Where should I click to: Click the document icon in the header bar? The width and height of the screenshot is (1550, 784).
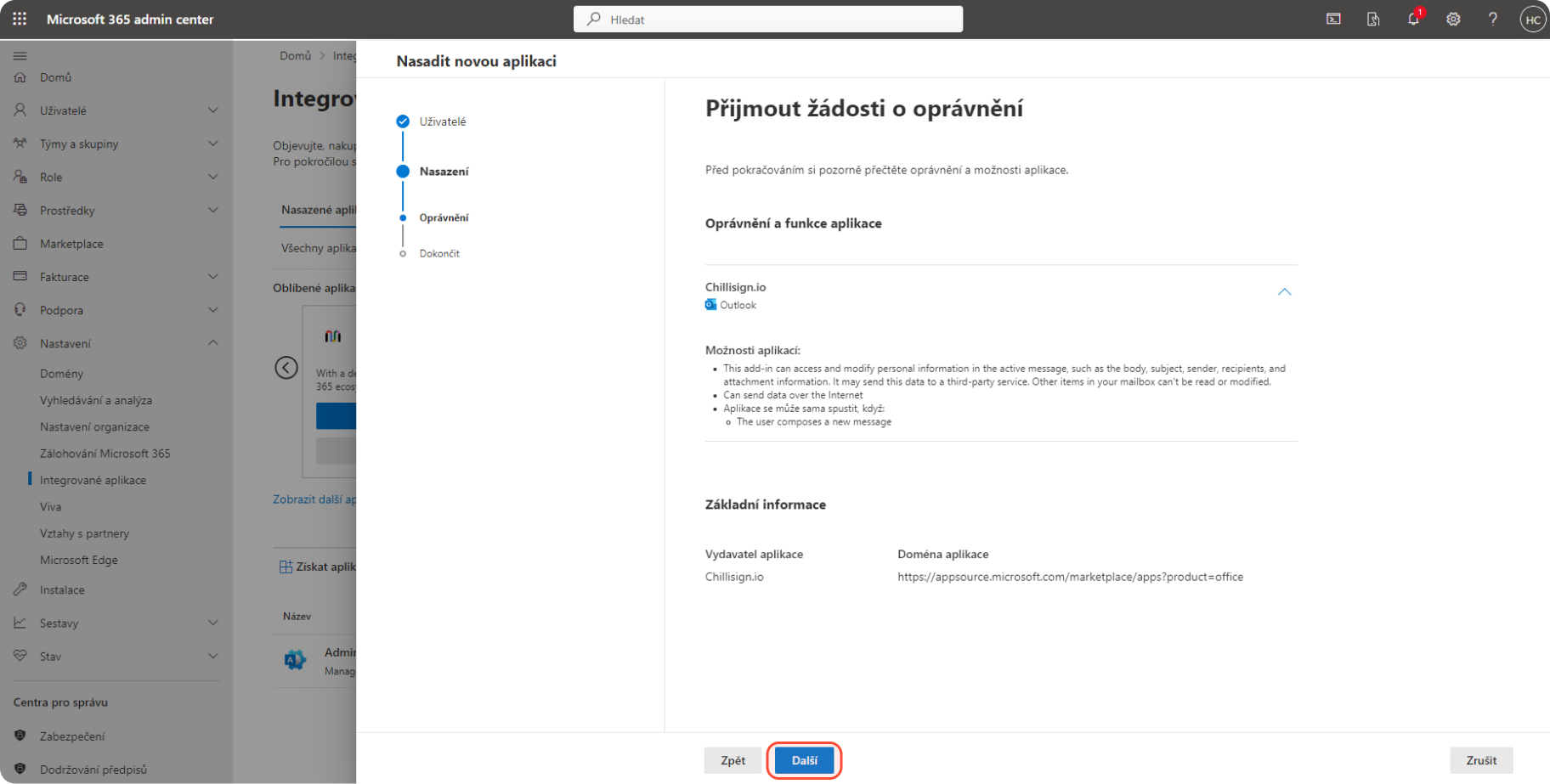click(x=1373, y=19)
